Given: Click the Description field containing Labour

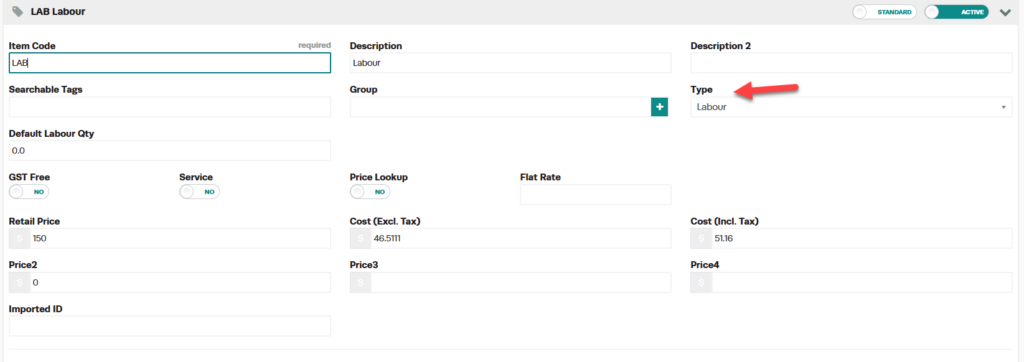Looking at the screenshot, I should tap(511, 63).
